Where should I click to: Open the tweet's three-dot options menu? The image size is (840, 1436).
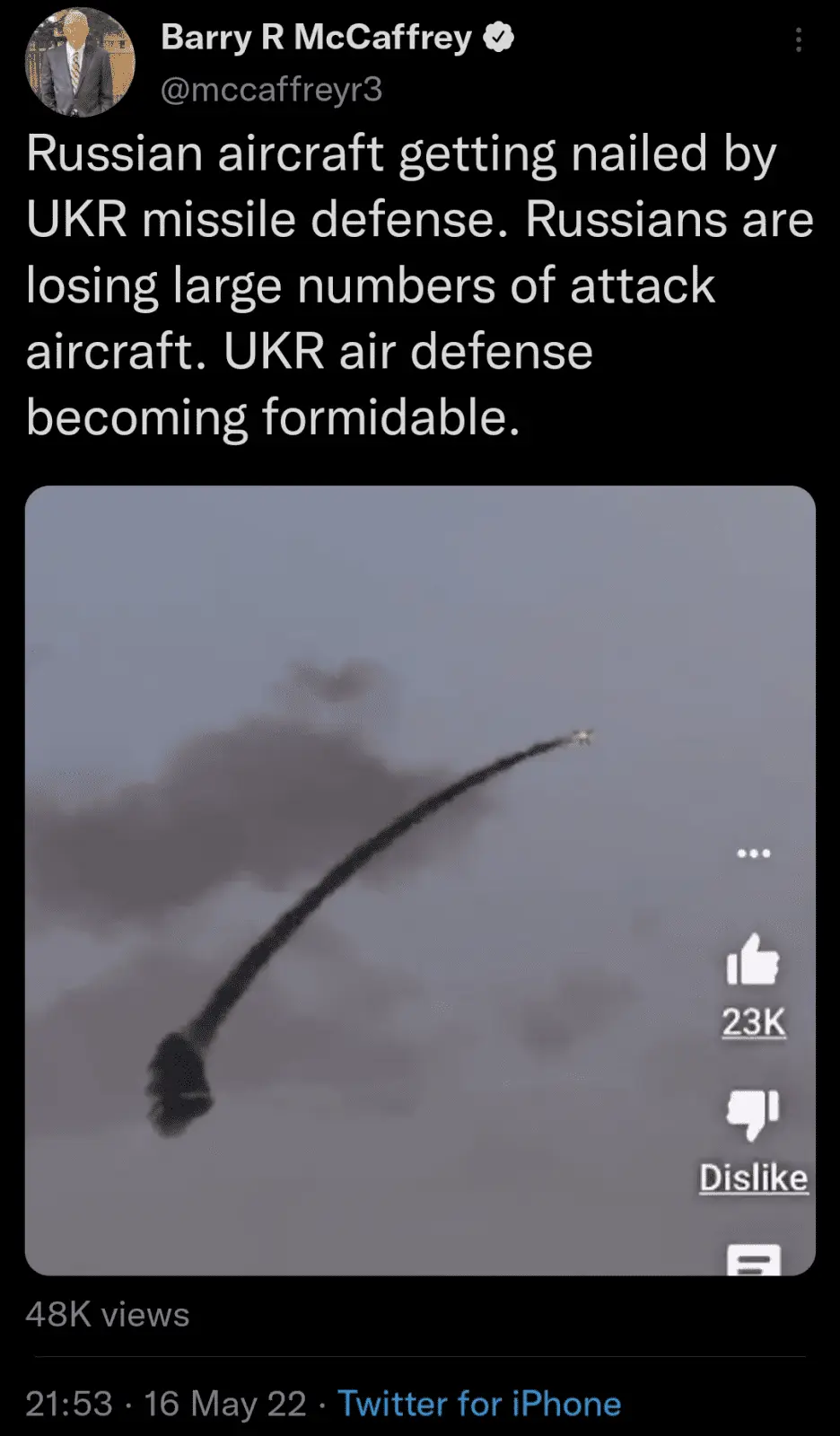point(798,39)
